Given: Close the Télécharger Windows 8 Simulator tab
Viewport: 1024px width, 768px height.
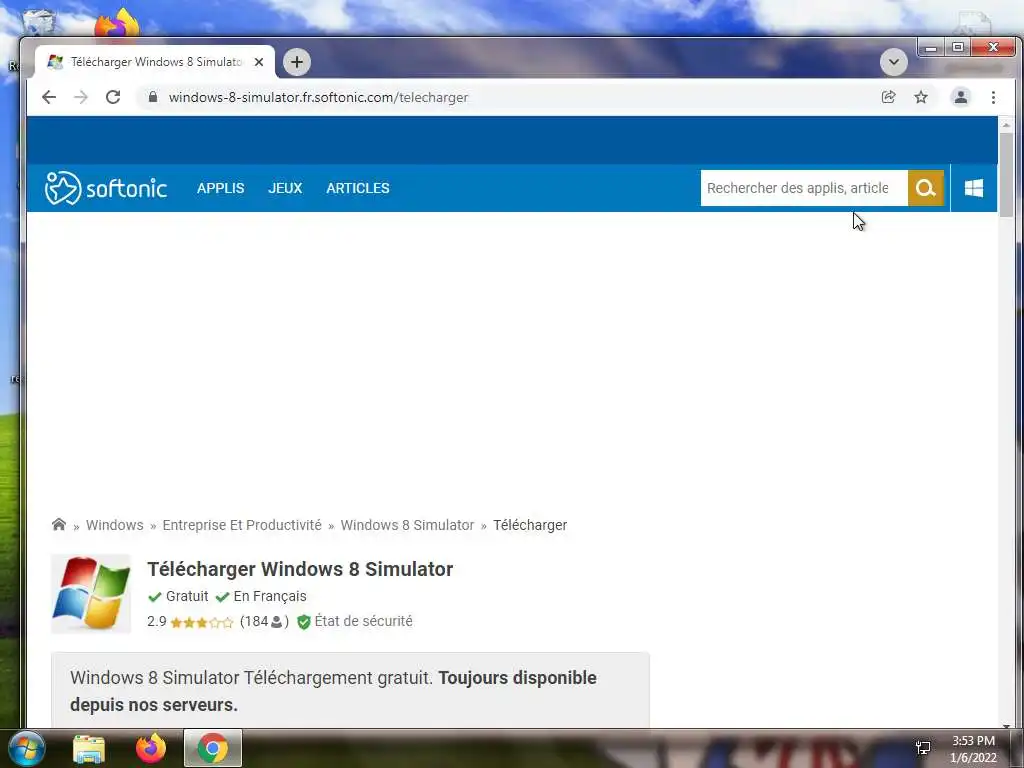Looking at the screenshot, I should (x=259, y=62).
